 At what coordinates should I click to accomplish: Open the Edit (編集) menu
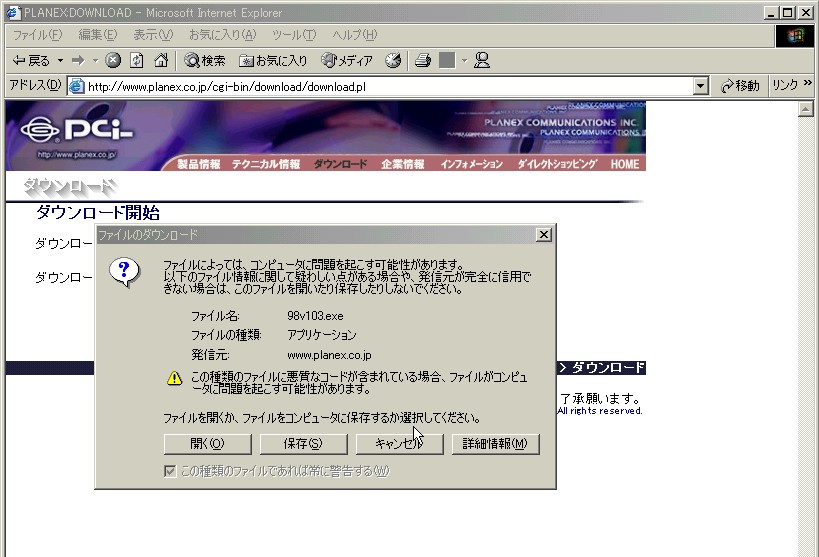pos(98,35)
